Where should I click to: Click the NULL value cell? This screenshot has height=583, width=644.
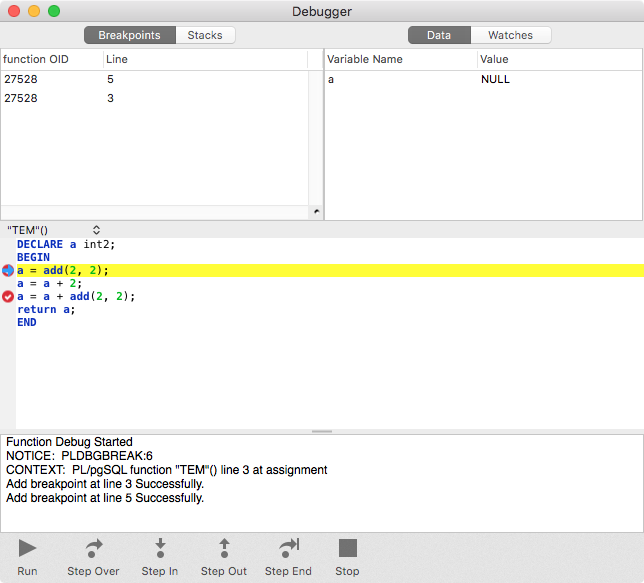pos(495,79)
